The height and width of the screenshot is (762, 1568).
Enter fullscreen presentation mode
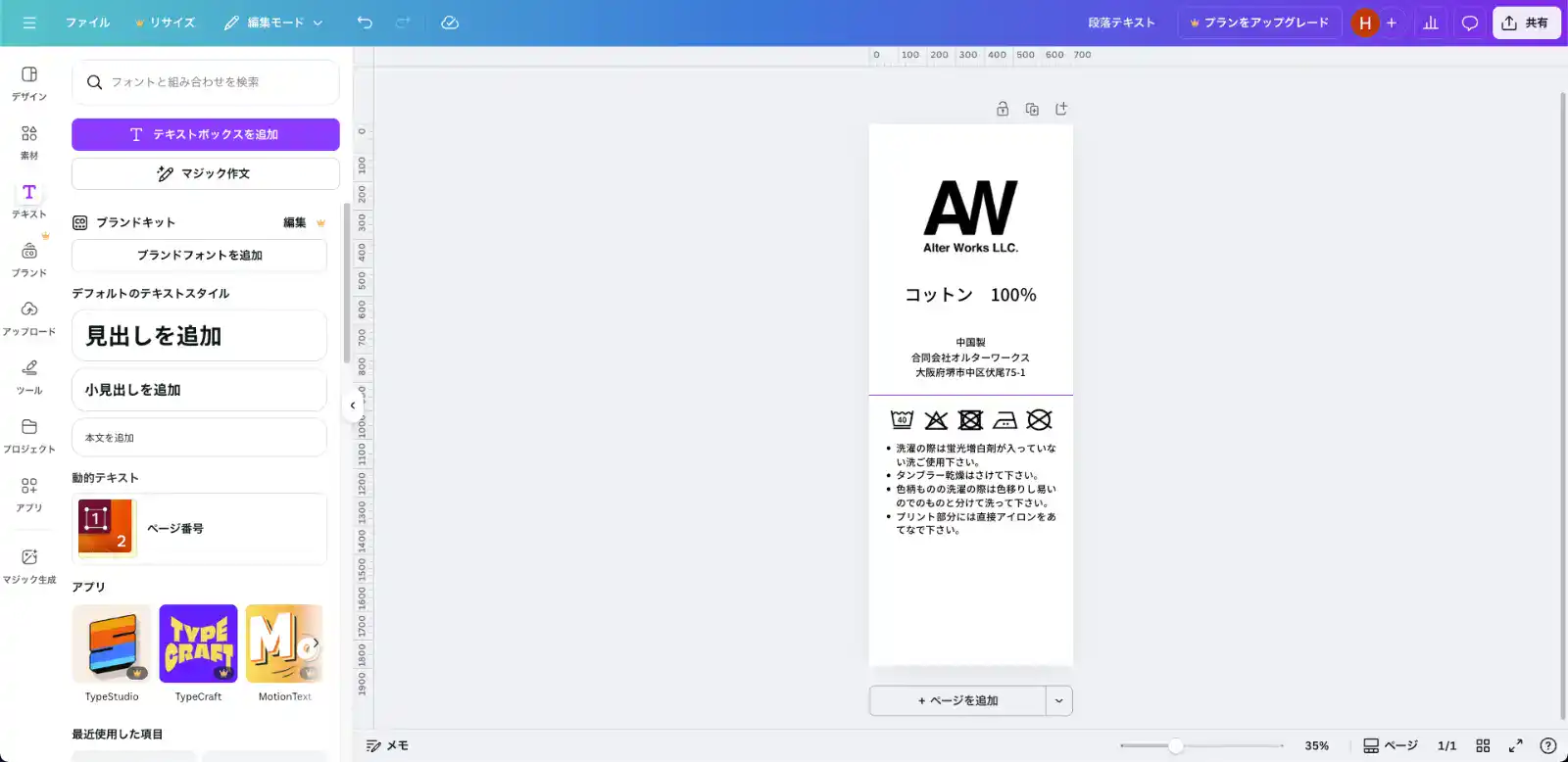pos(1515,745)
